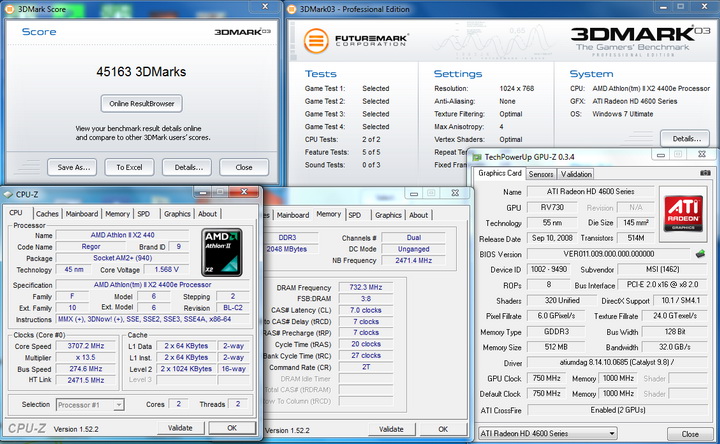Click the GPU Clock value 750 MHz
Viewport: 720px width, 444px height.
[546, 378]
